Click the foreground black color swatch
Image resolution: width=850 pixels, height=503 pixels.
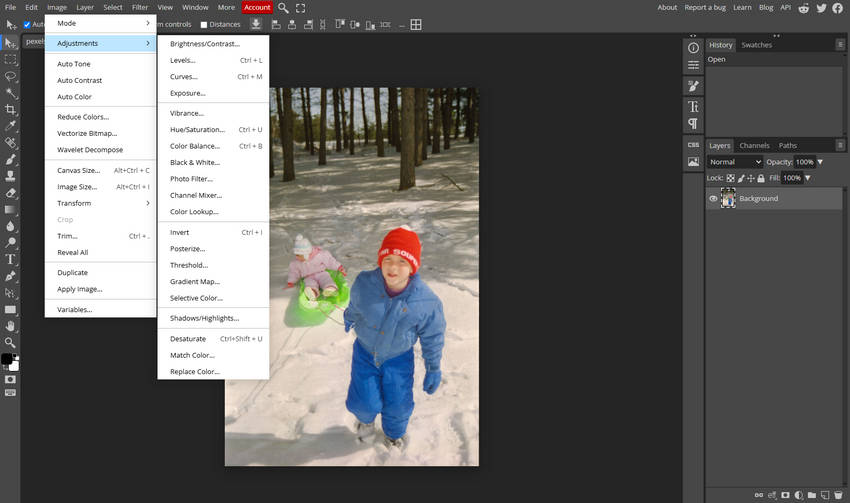pyautogui.click(x=7, y=359)
